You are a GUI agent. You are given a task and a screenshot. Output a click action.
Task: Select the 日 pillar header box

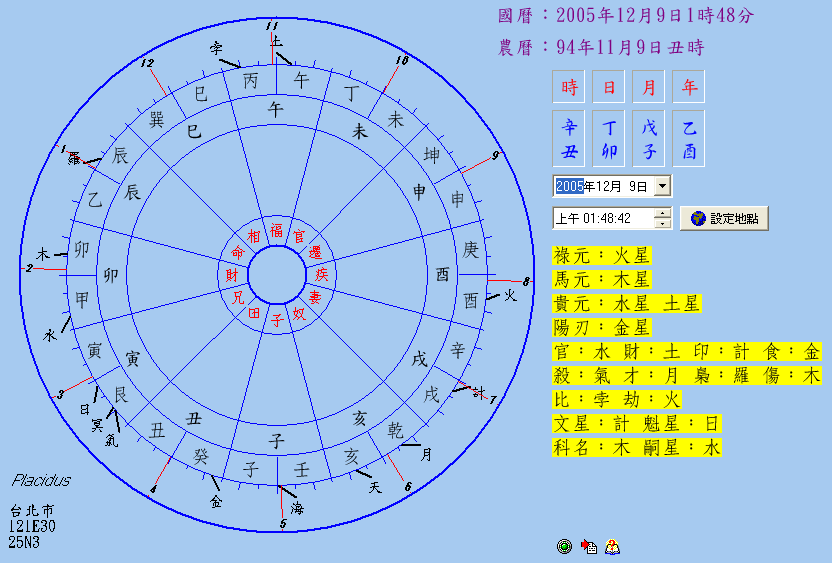point(609,86)
